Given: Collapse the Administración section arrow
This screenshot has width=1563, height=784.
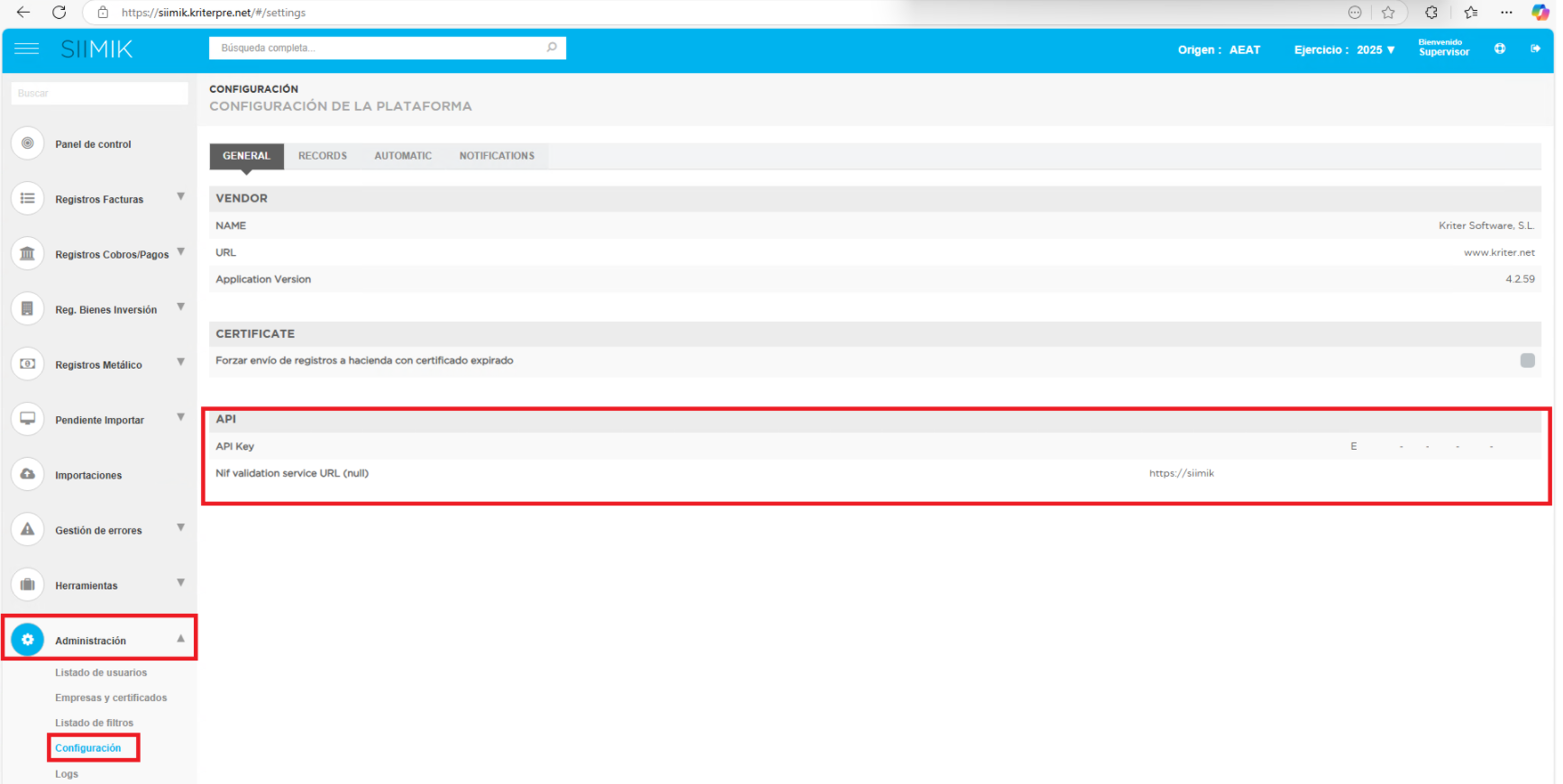Looking at the screenshot, I should [x=181, y=639].
